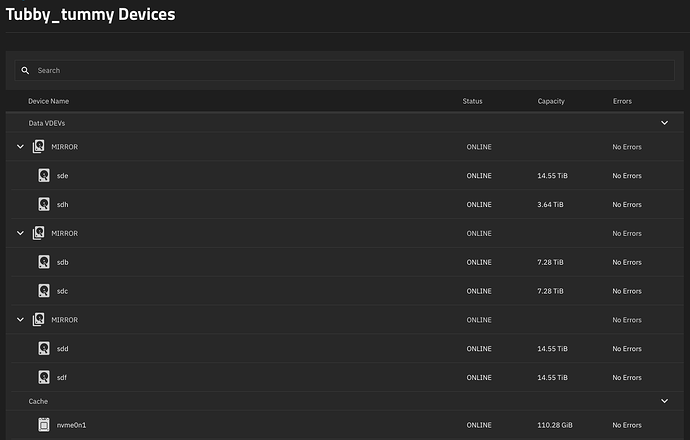Click 7.28 TiB capacity of sdb
The image size is (690, 440).
pyautogui.click(x=550, y=262)
